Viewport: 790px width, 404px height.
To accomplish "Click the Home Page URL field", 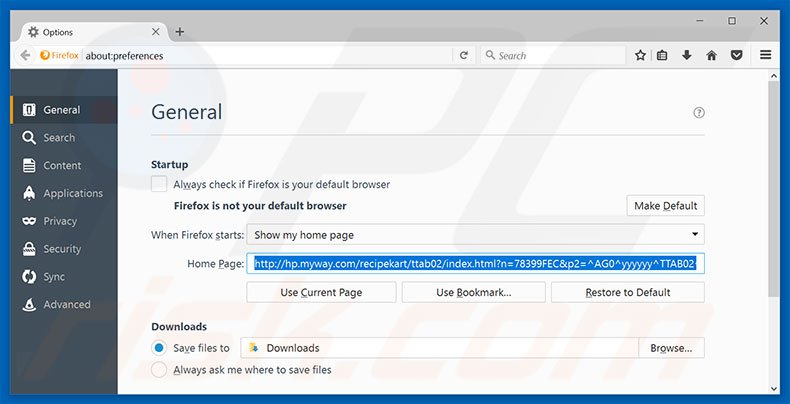I will pyautogui.click(x=476, y=263).
